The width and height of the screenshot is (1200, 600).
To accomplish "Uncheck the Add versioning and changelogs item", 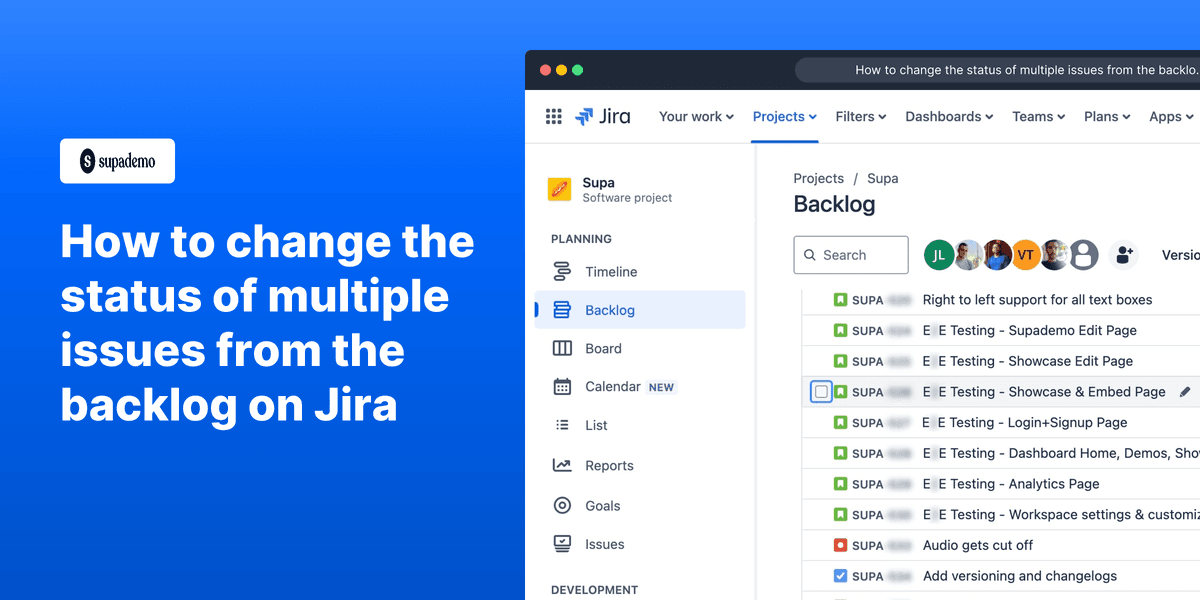I will click(841, 576).
